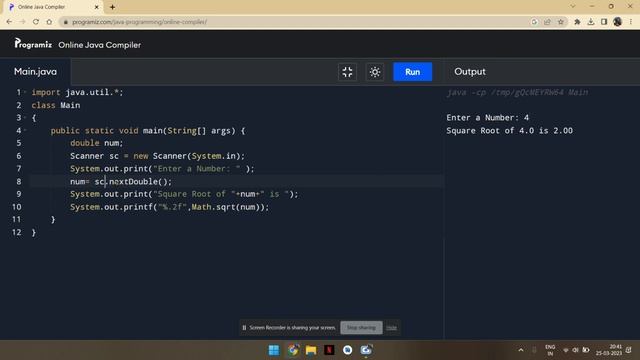Screen dimensions: 640x360
Task: Bookmark this page with the star icon
Action: 561,22
